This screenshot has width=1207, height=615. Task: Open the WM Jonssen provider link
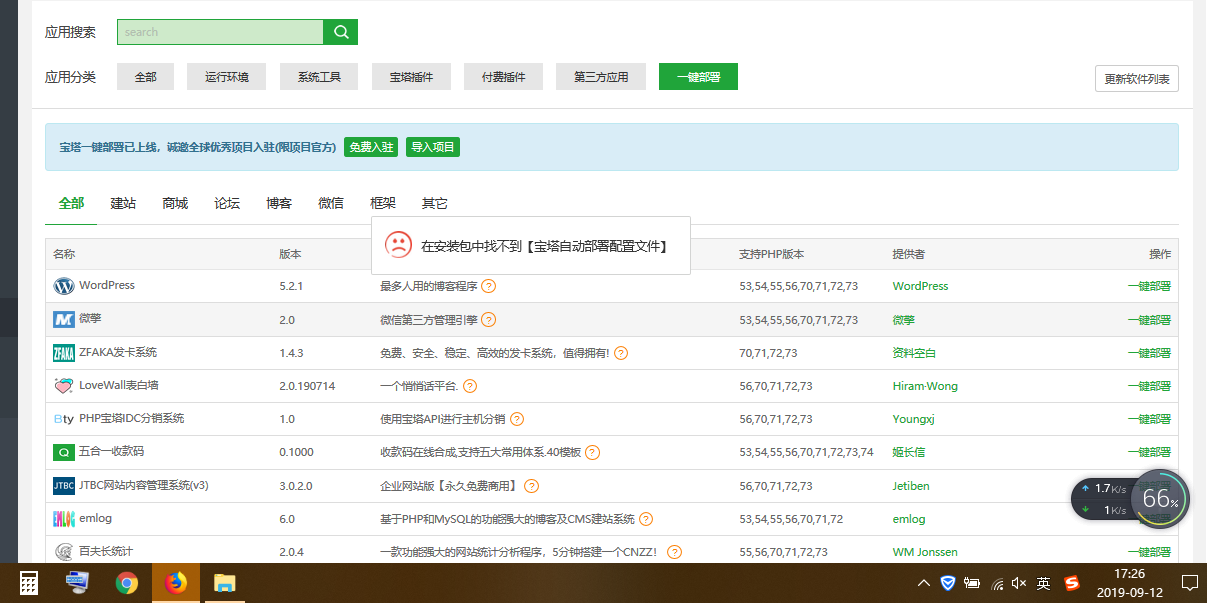click(x=925, y=552)
